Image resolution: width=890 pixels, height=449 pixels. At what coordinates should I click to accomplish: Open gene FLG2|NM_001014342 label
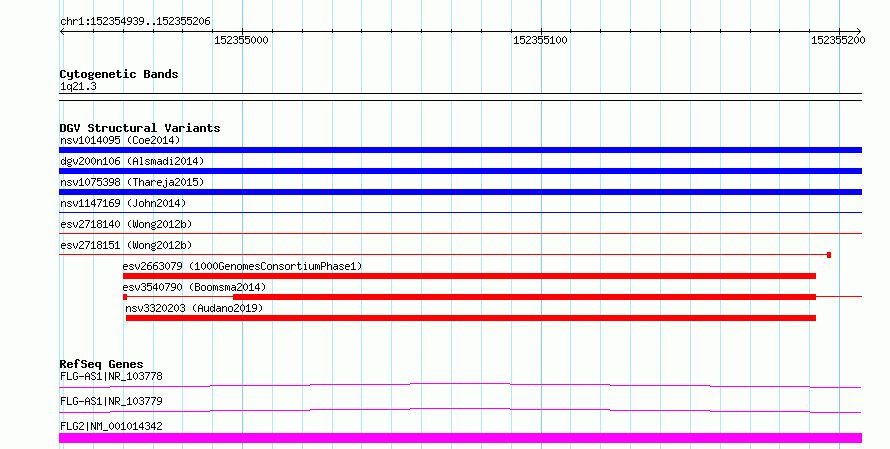coord(111,426)
